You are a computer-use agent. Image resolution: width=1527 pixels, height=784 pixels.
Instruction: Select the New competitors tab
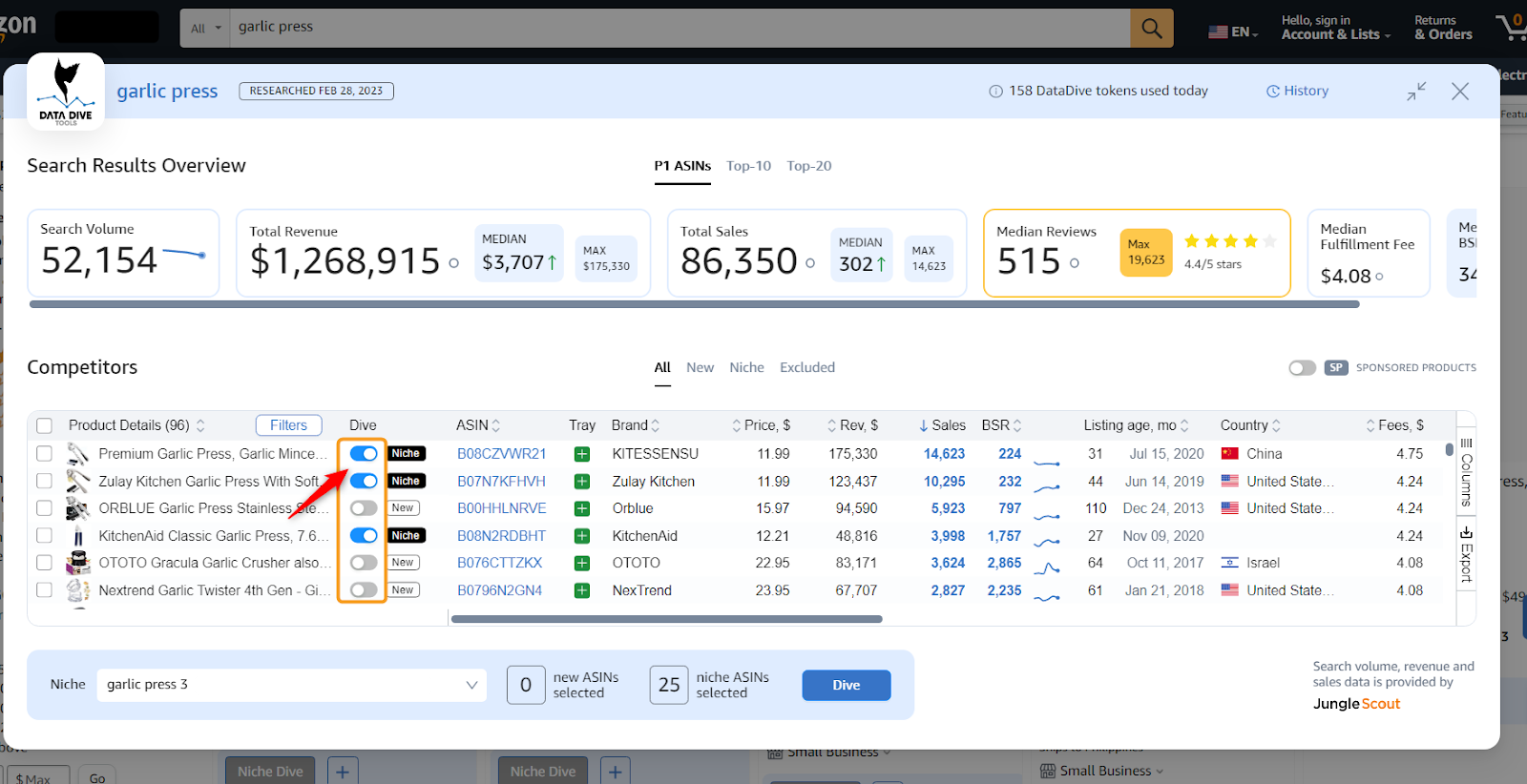point(700,368)
